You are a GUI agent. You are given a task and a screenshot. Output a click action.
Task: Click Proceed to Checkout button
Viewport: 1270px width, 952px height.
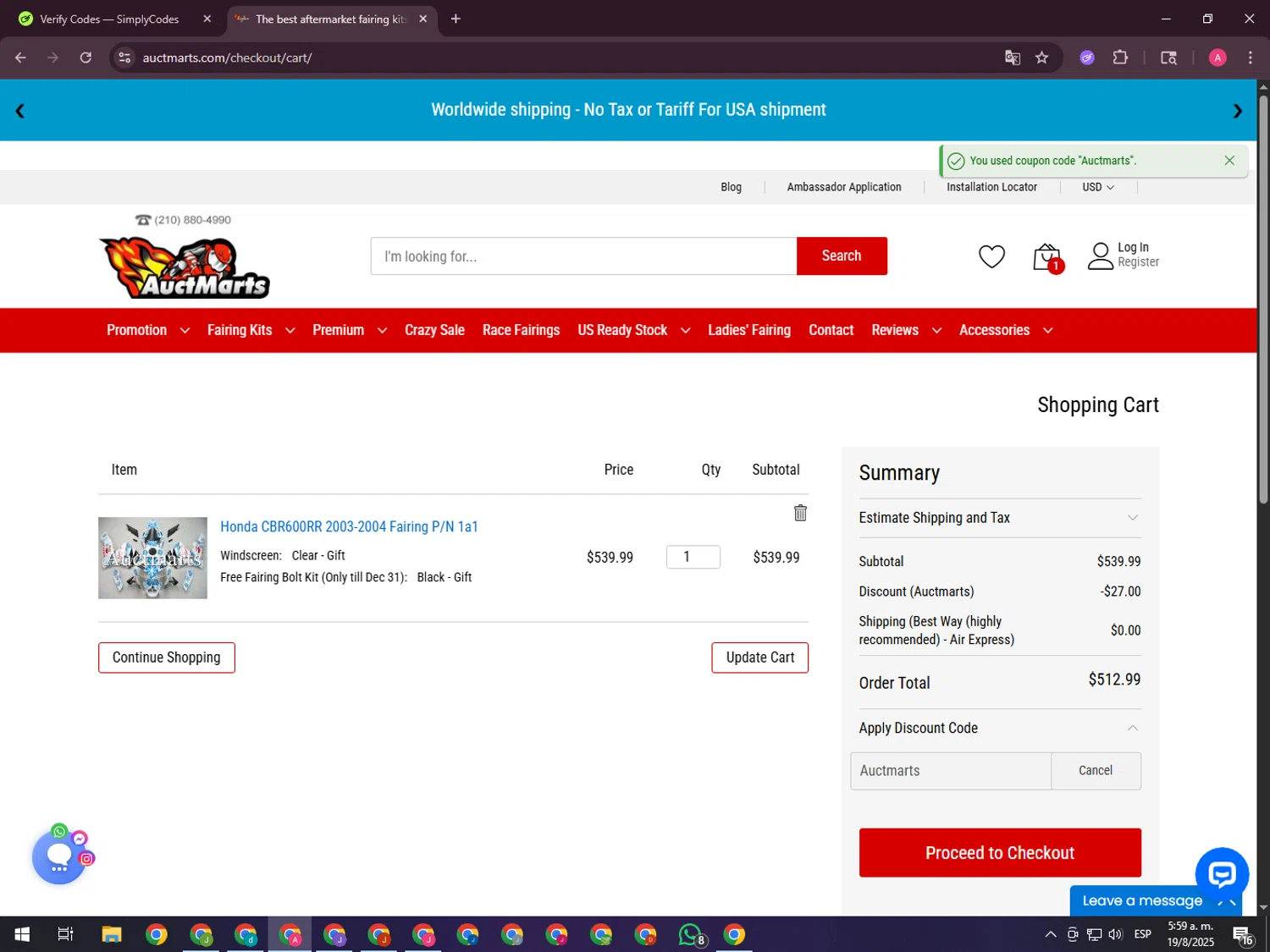(x=1000, y=852)
